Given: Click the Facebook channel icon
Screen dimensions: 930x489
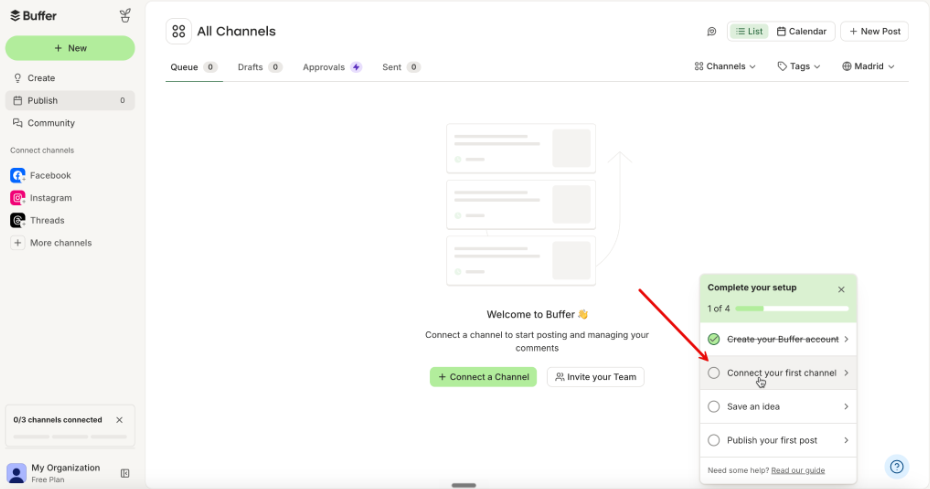Looking at the screenshot, I should click(18, 175).
